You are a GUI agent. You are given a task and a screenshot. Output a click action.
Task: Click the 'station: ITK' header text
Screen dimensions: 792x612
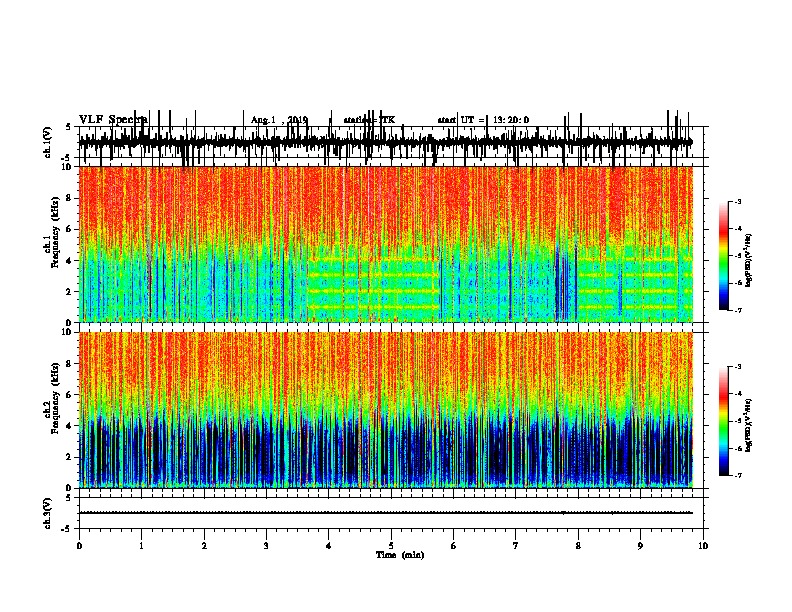click(369, 120)
